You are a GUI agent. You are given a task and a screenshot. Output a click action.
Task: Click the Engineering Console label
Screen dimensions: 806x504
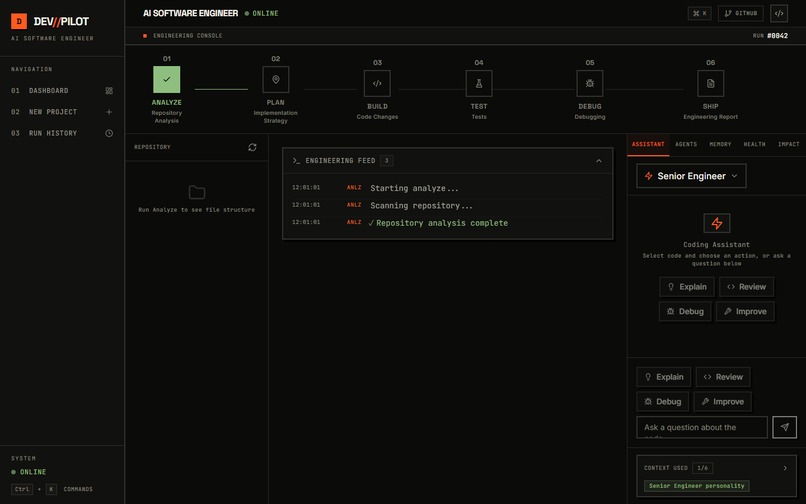coord(188,35)
